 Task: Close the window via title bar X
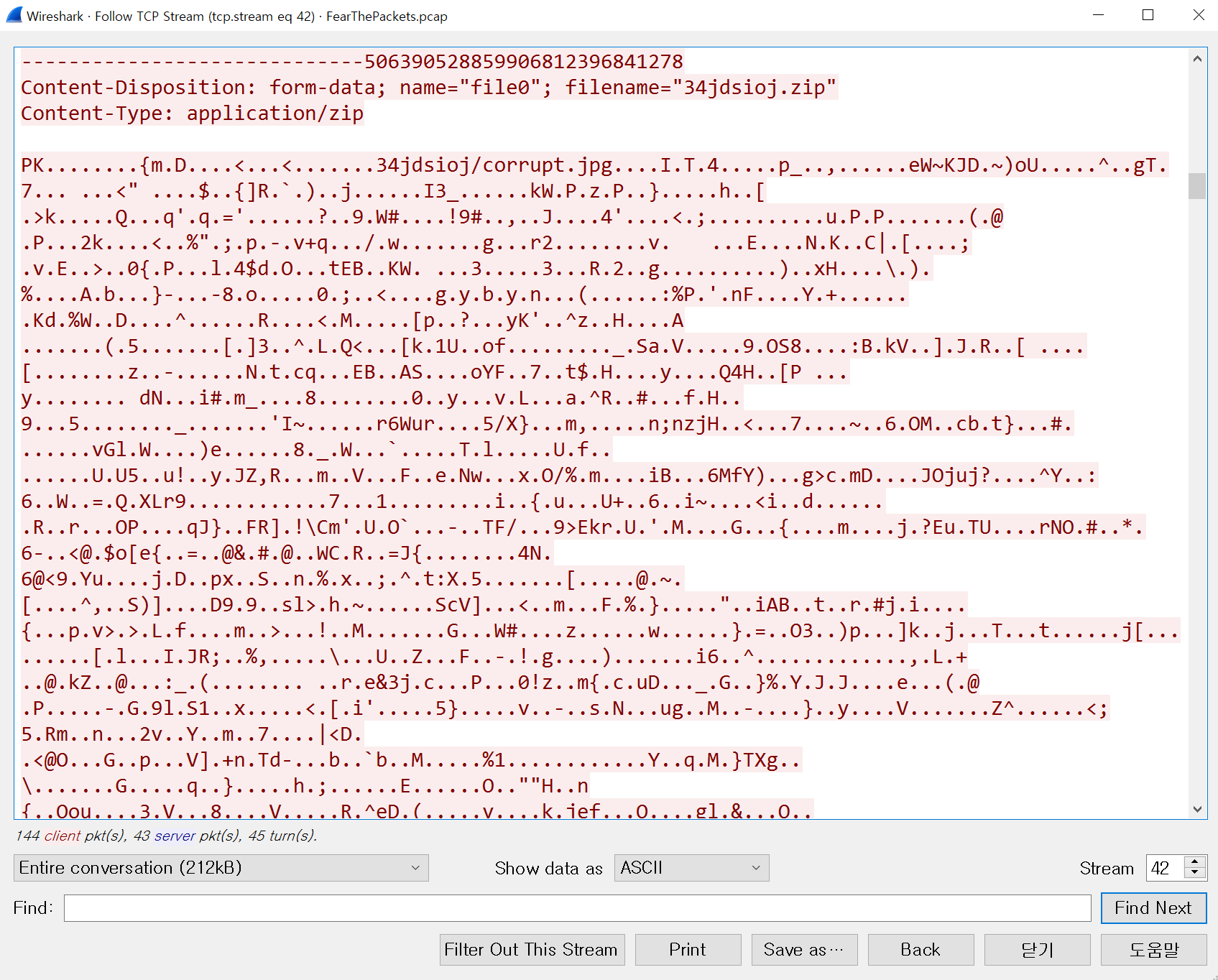[x=1198, y=15]
